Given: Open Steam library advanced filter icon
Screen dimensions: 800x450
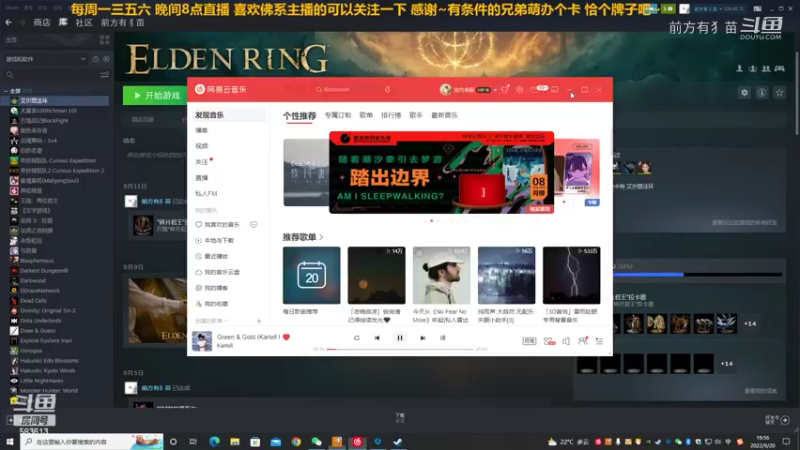Looking at the screenshot, I should click(x=105, y=75).
